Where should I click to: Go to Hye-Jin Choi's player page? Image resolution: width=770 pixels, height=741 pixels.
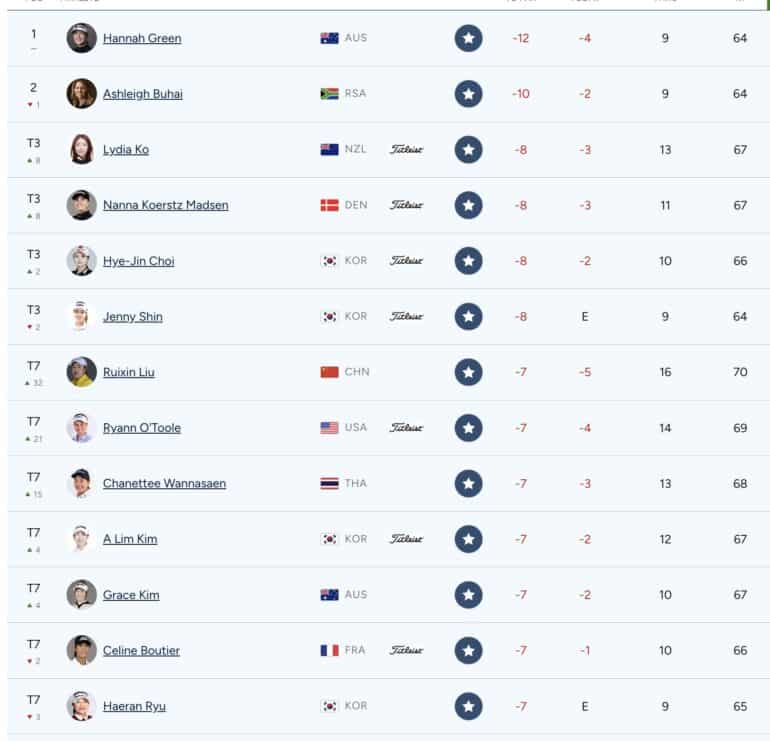tap(138, 261)
